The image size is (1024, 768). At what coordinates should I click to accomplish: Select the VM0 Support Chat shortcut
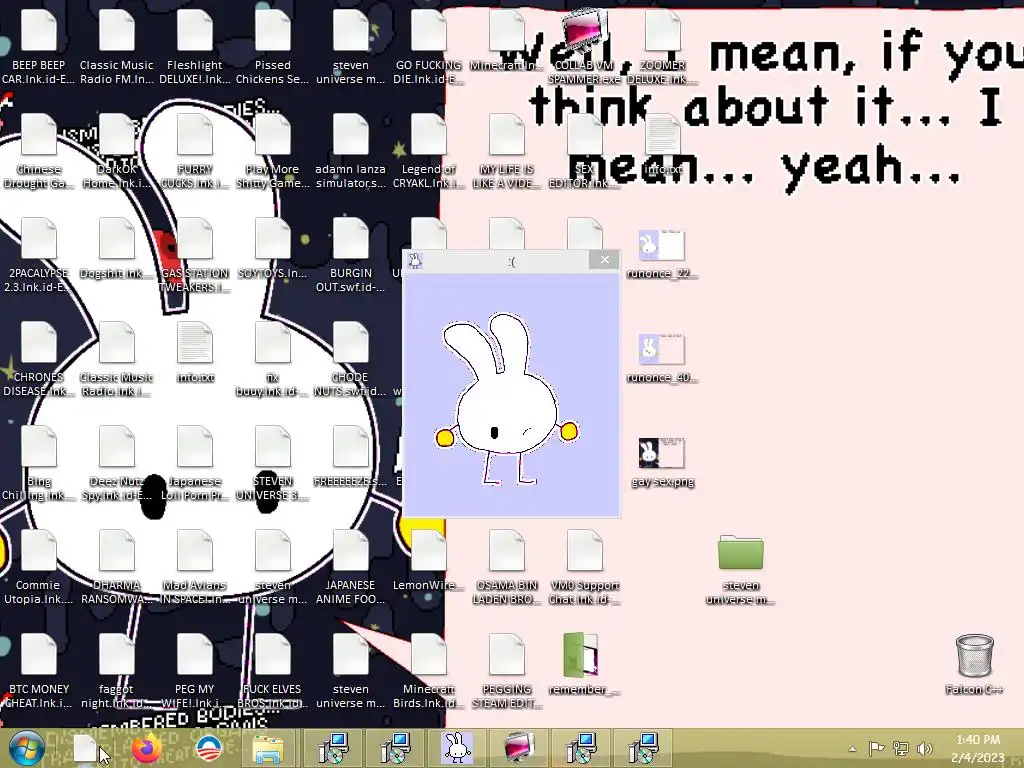point(584,568)
